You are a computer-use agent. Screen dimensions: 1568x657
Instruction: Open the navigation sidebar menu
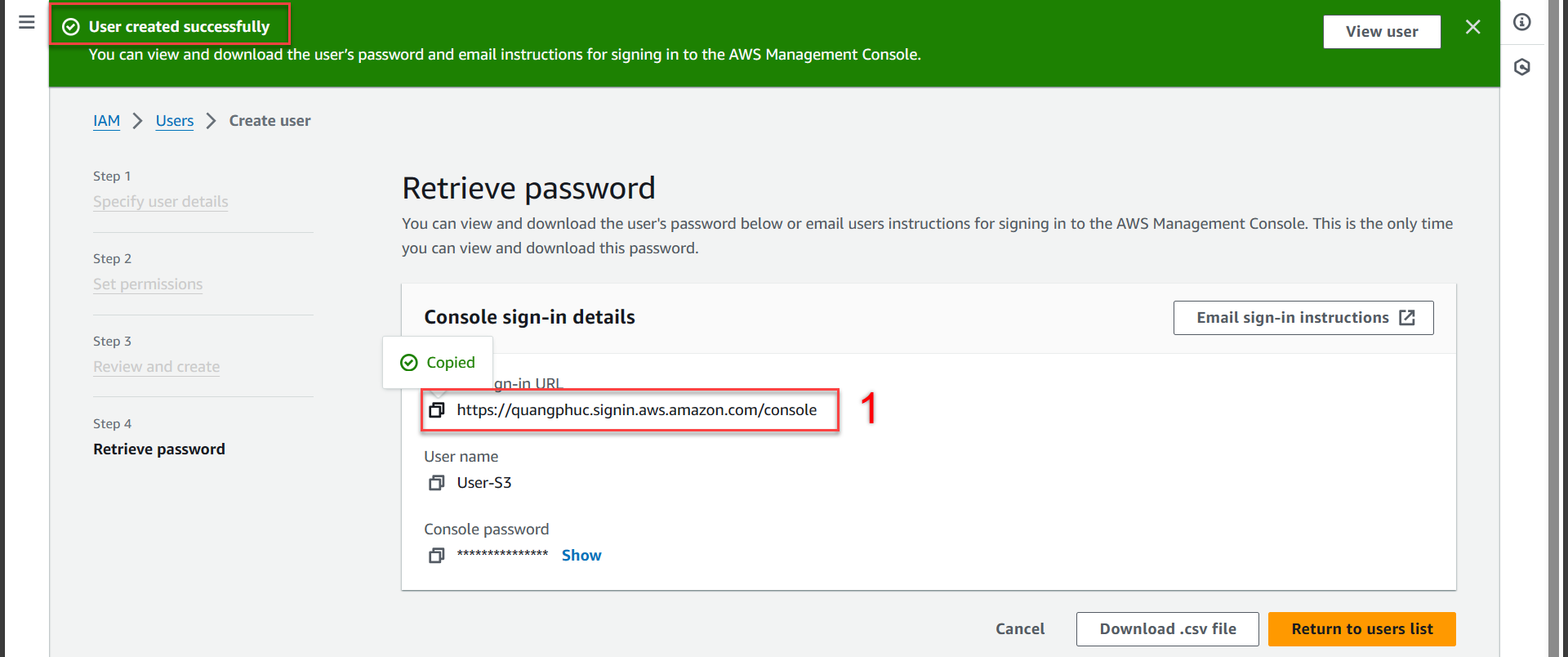click(x=25, y=22)
